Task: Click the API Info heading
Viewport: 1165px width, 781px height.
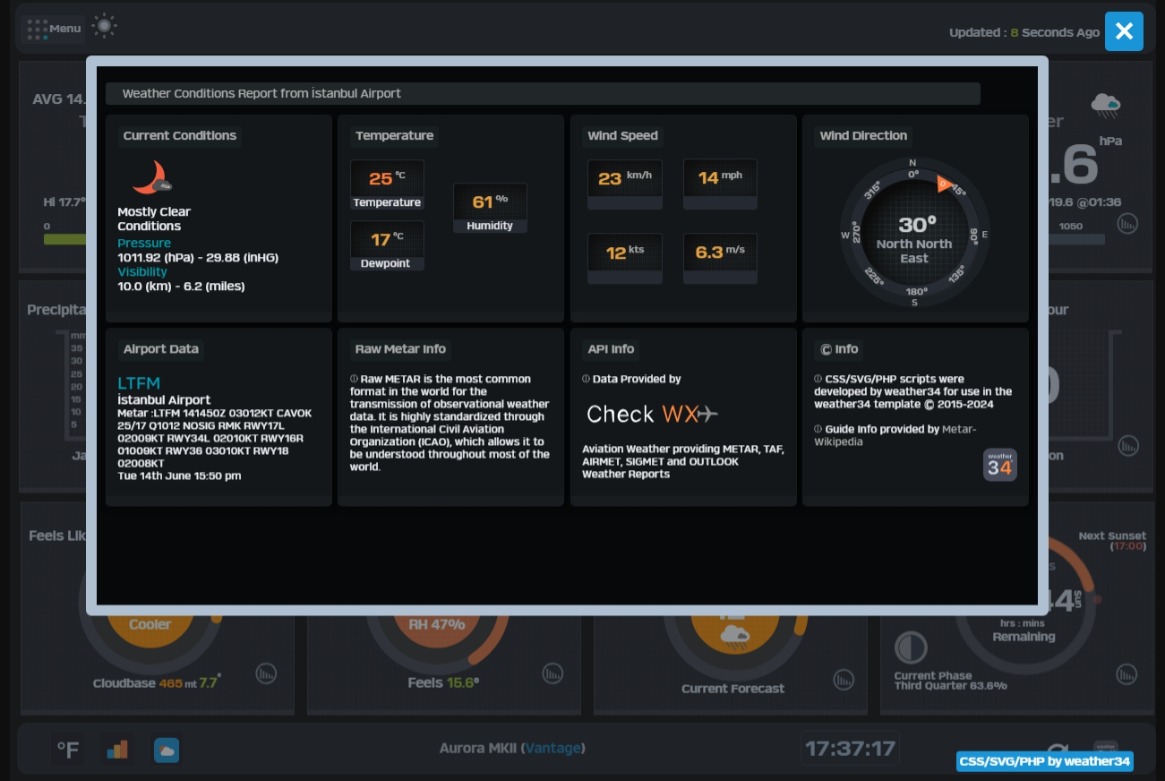Action: (x=611, y=349)
